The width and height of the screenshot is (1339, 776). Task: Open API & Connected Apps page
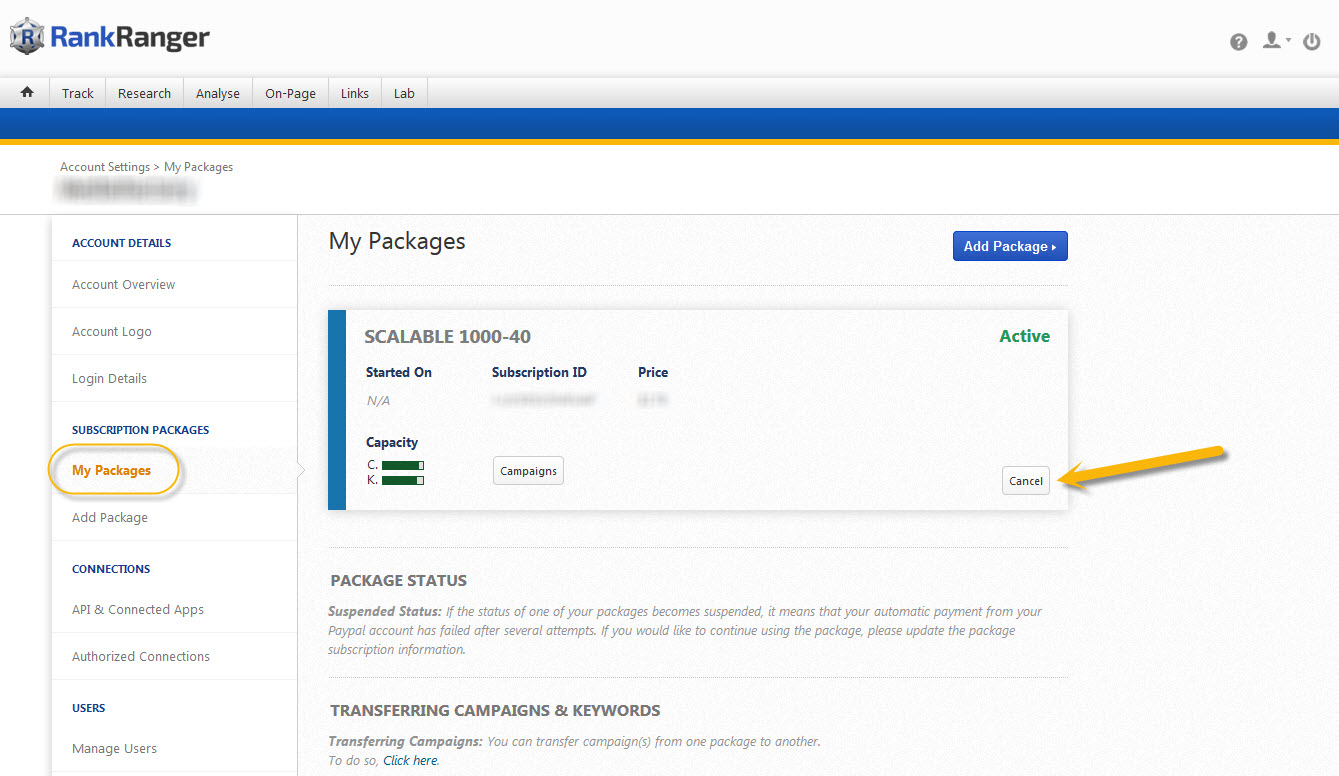[x=138, y=610]
